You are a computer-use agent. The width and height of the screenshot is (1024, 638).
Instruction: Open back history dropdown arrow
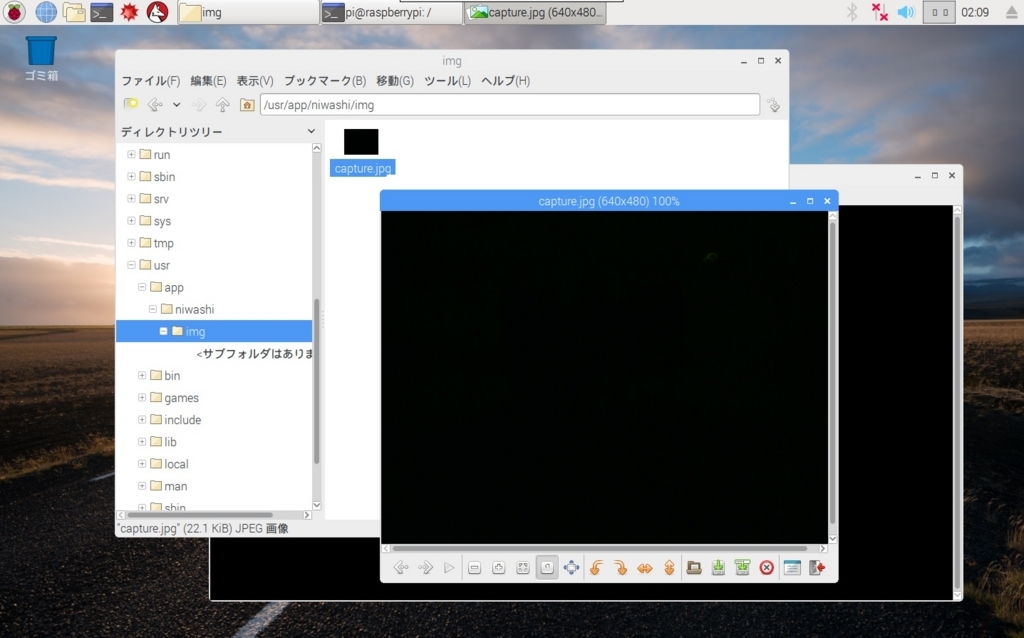176,104
